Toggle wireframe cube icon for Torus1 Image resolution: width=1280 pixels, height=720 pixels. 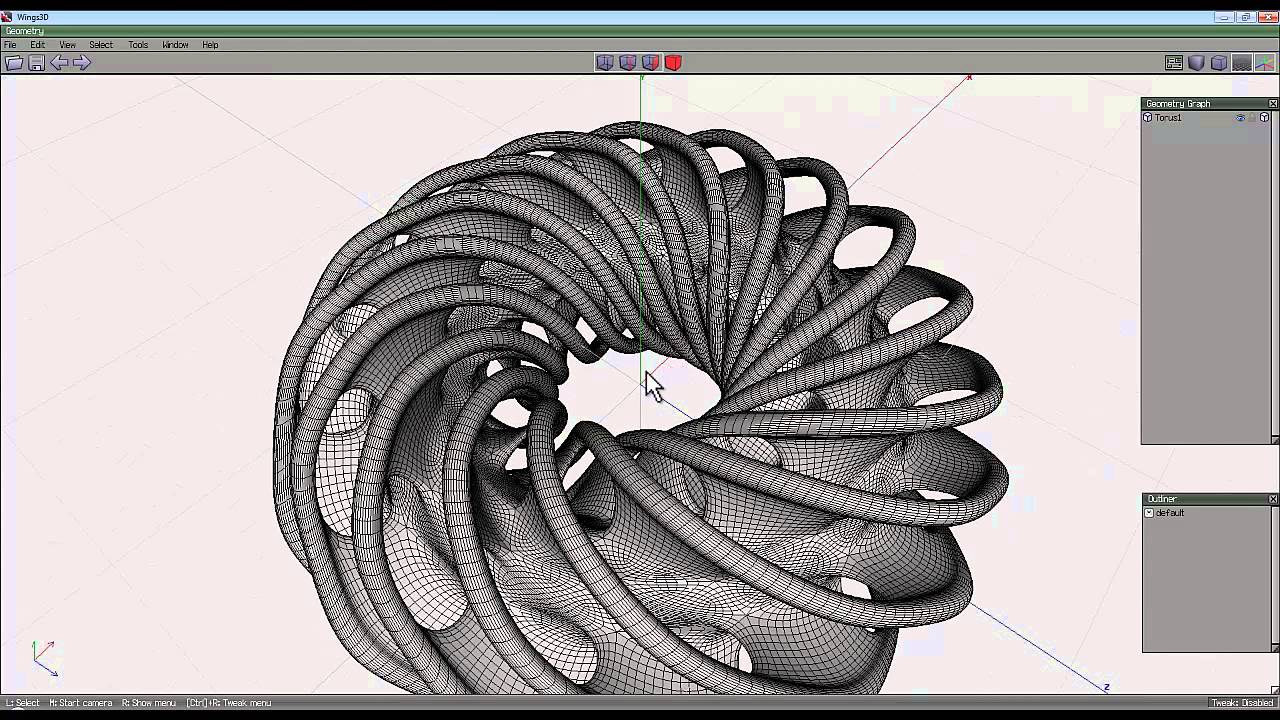(1264, 118)
